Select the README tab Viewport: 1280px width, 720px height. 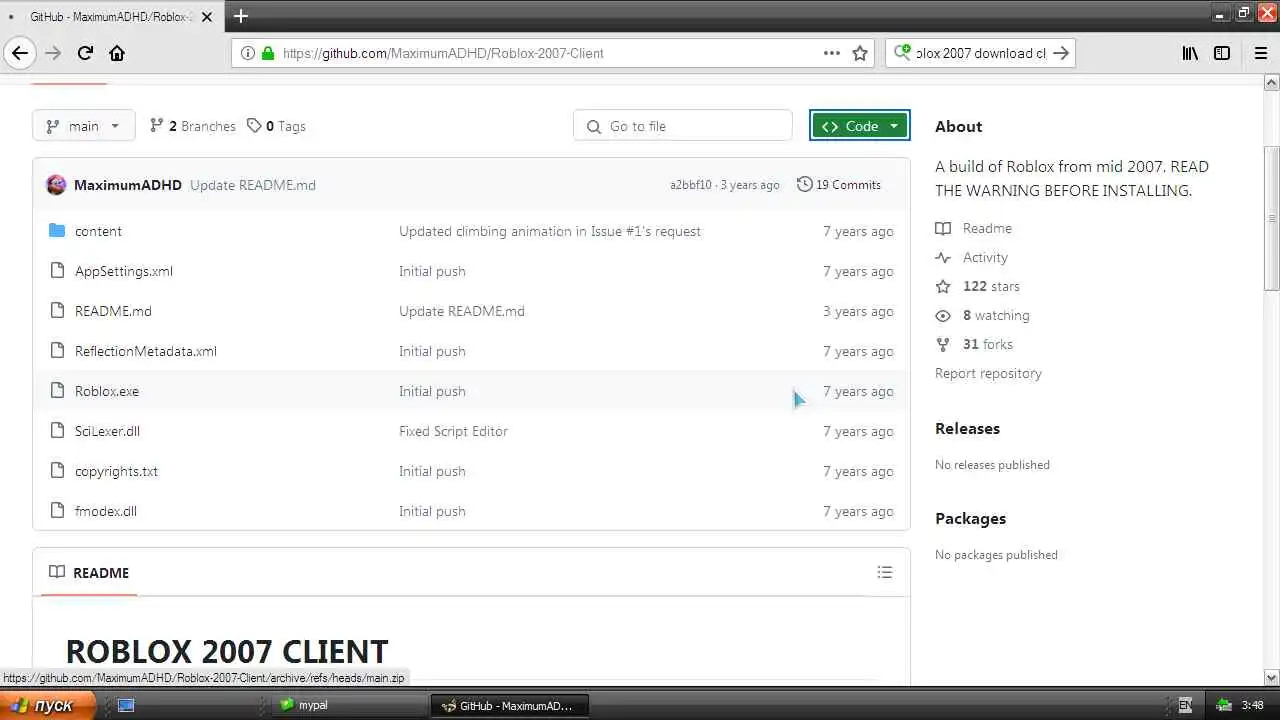coord(89,572)
